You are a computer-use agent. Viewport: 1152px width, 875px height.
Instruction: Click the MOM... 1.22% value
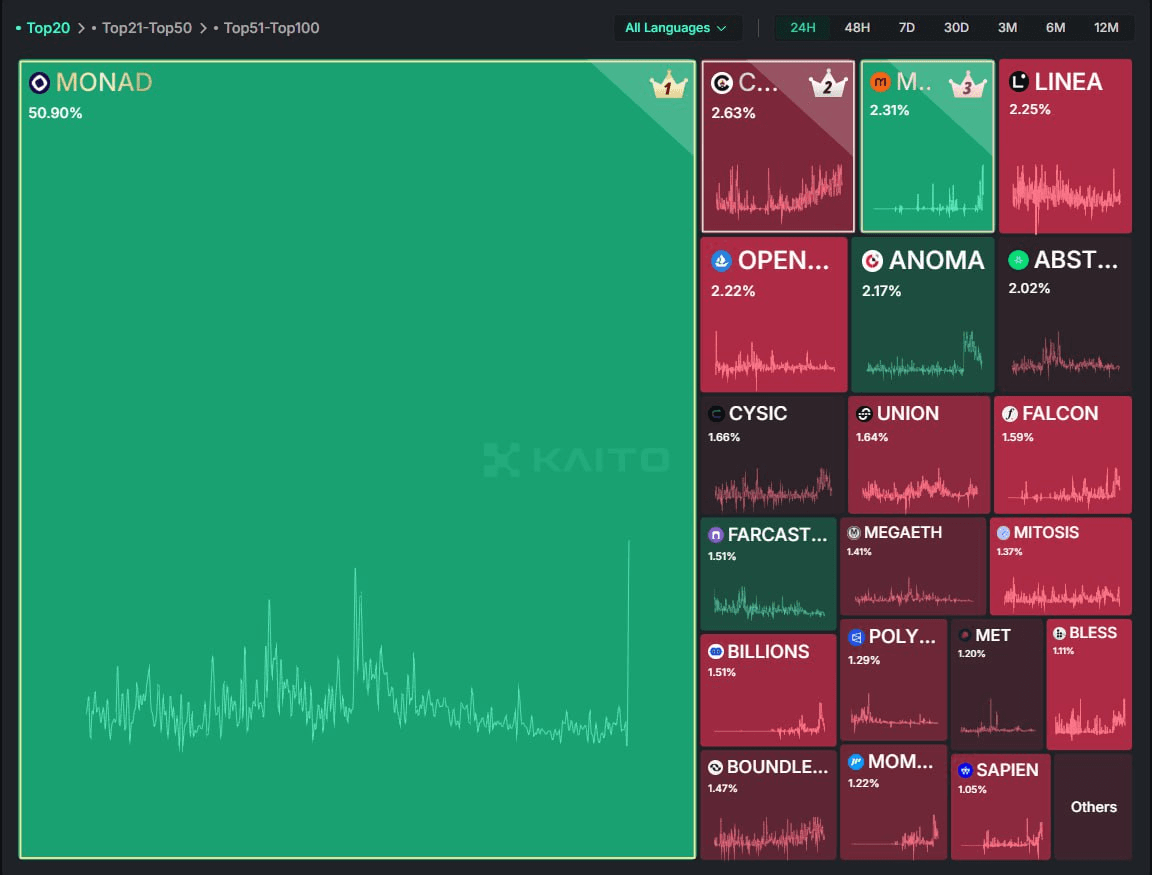pos(863,784)
